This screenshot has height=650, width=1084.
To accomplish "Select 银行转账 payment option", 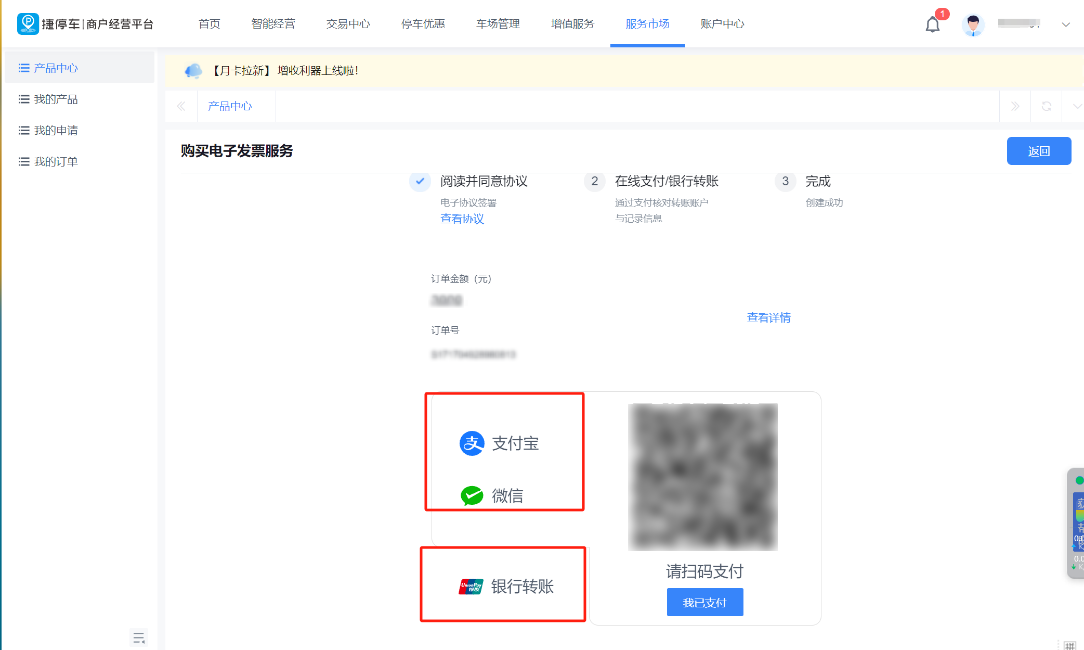I will [x=506, y=587].
